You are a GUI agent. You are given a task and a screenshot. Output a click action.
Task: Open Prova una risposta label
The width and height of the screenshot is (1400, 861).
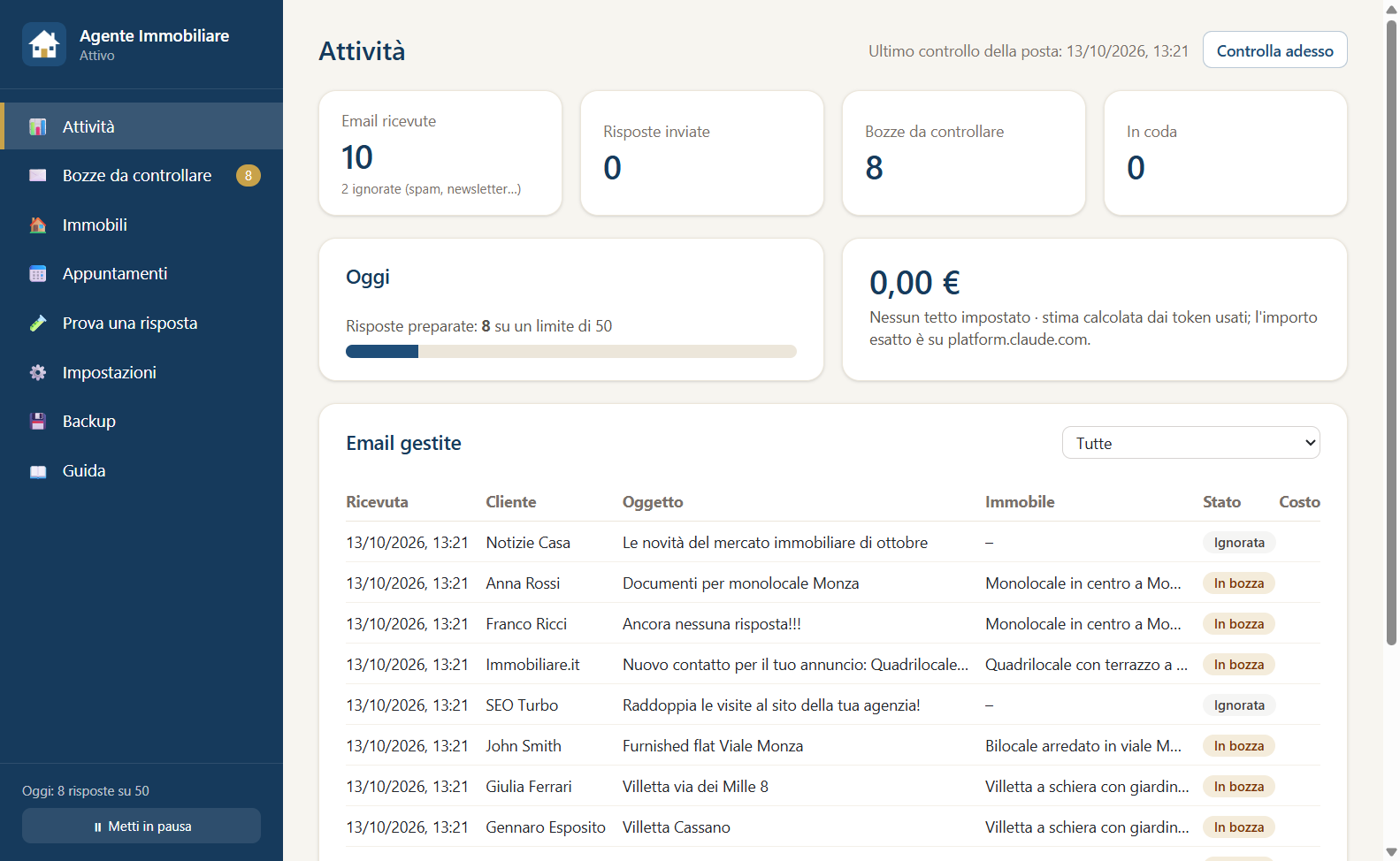(130, 324)
